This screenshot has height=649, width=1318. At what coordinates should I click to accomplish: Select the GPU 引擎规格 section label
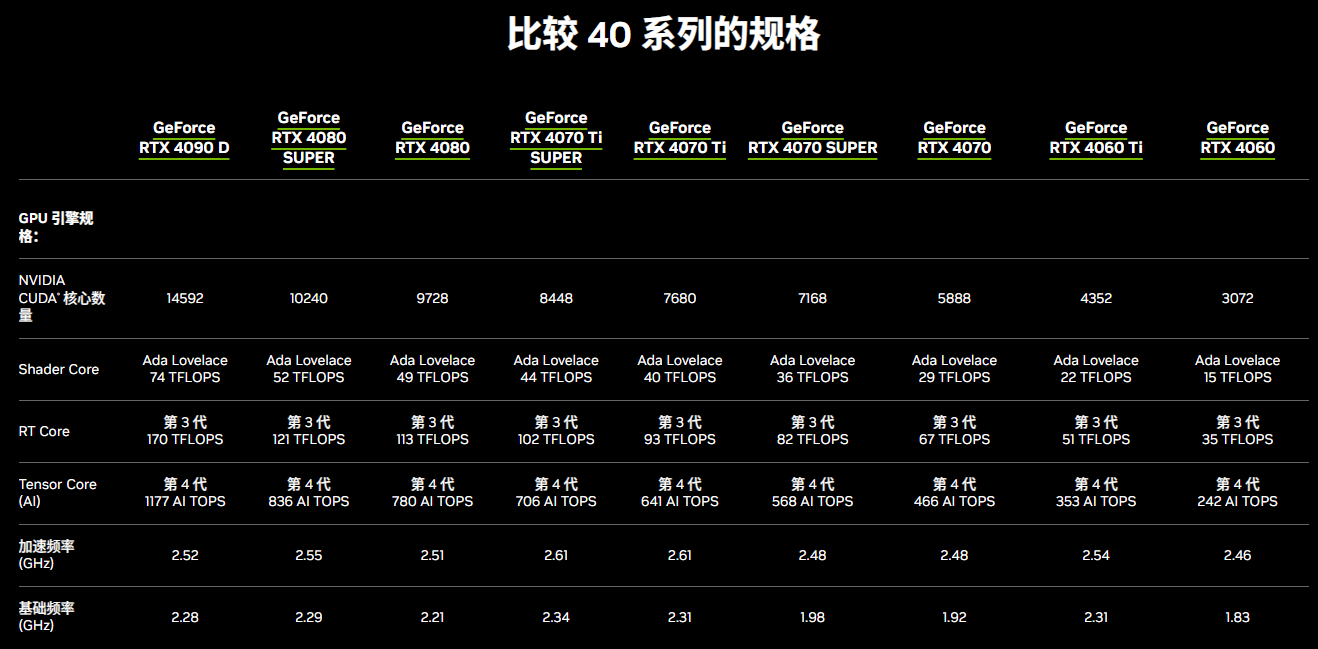(56, 227)
